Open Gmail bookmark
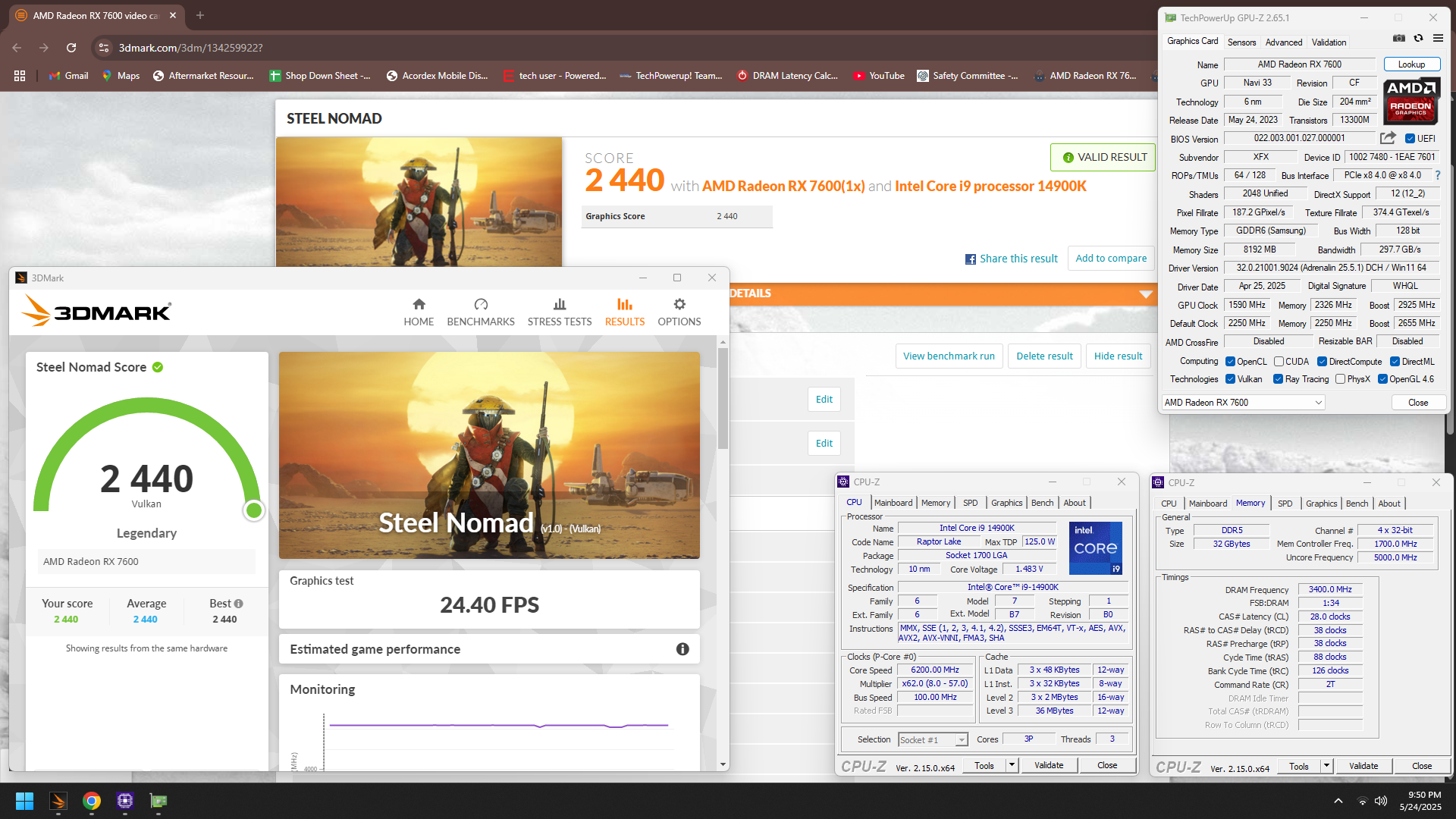 pos(69,76)
